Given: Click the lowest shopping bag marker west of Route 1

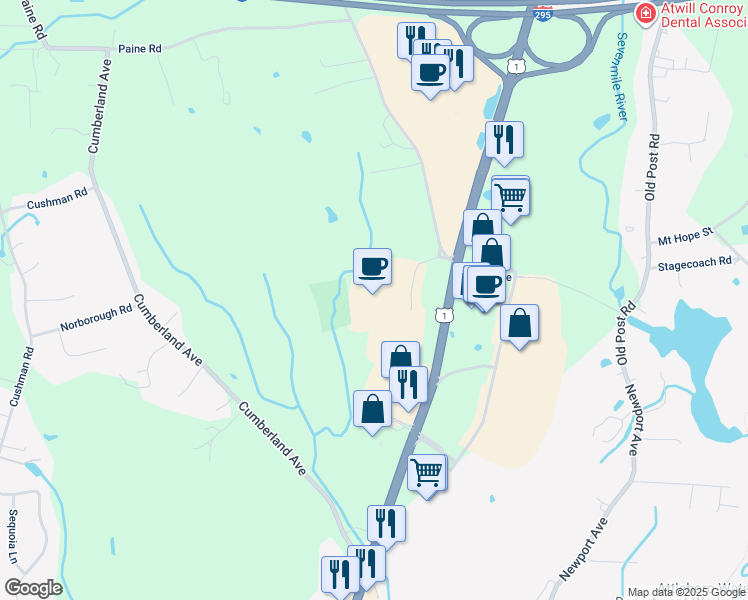Looking at the screenshot, I should [372, 411].
